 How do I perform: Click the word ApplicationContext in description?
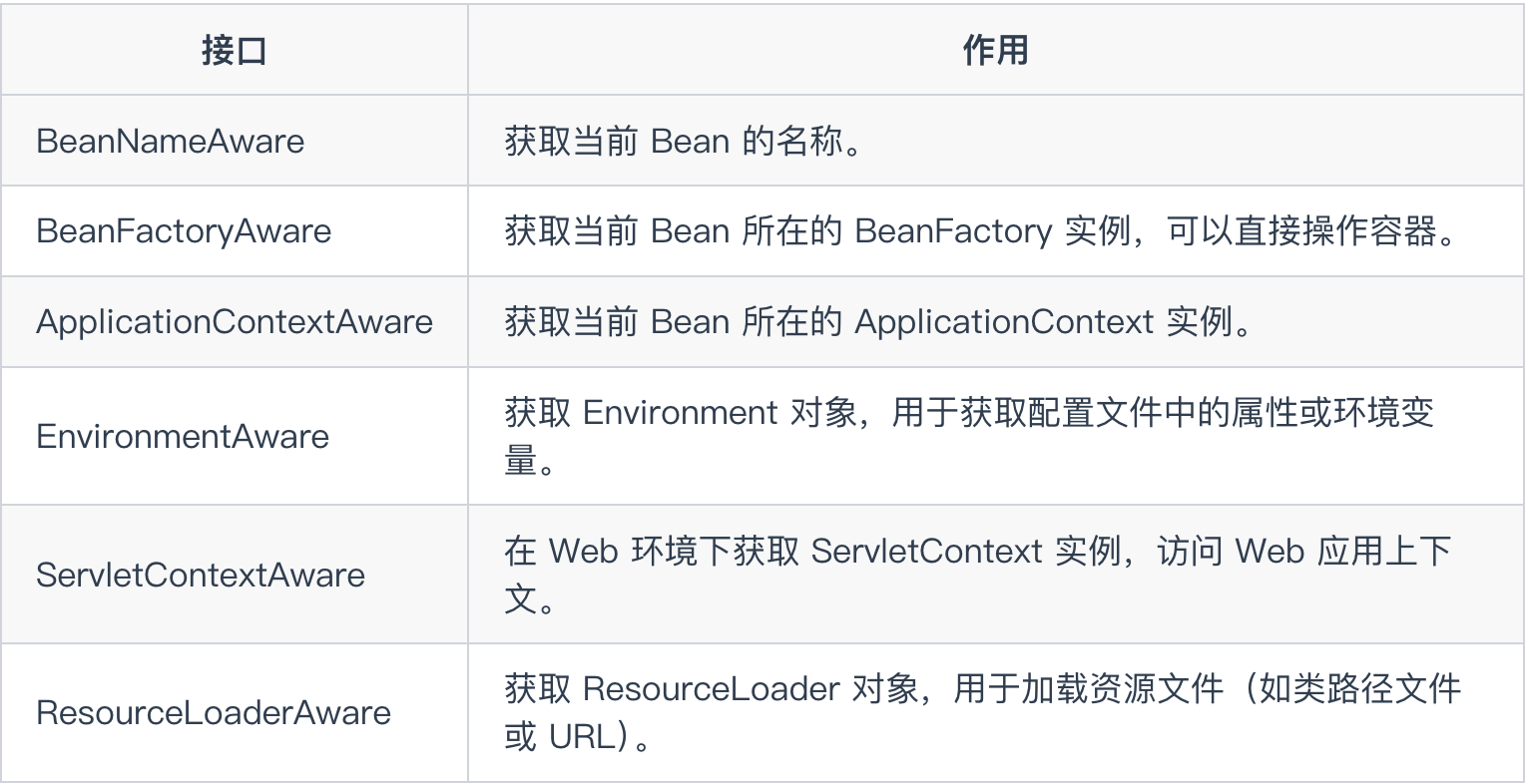tap(1004, 322)
